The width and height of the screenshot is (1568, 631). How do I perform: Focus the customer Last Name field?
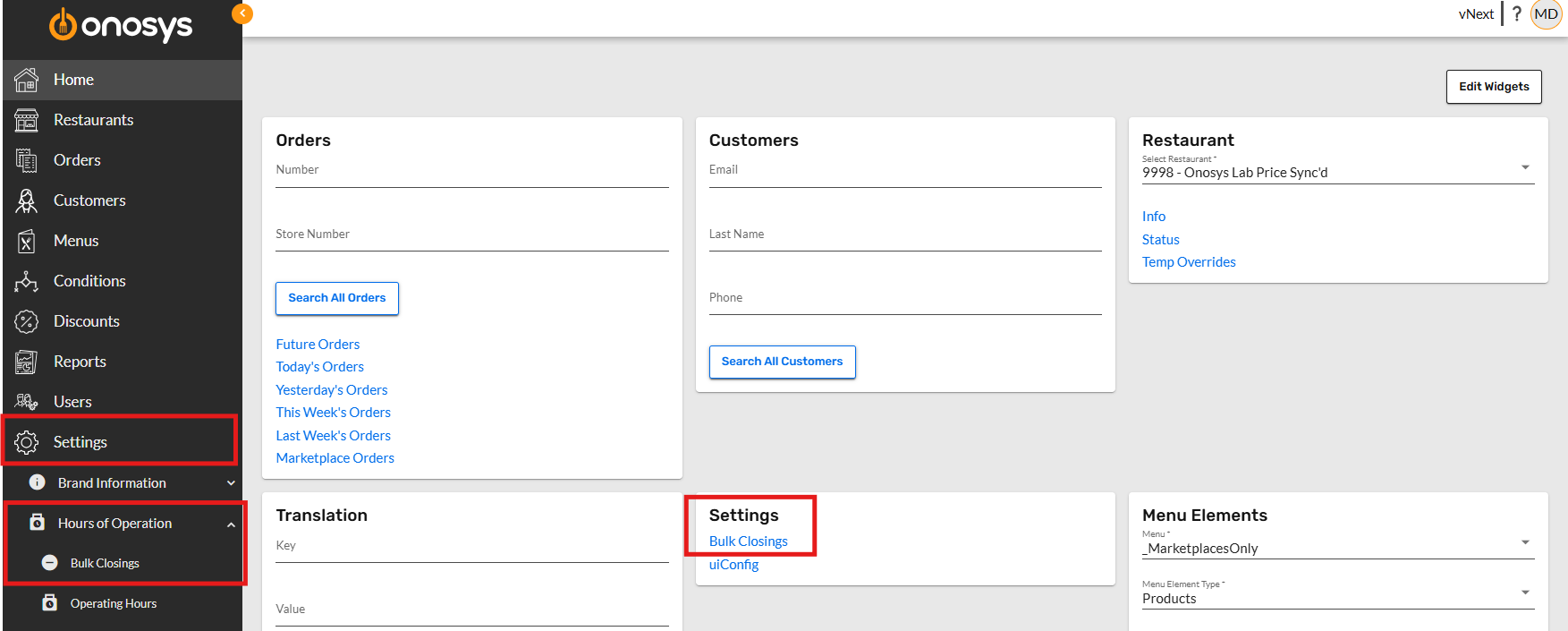click(x=905, y=237)
